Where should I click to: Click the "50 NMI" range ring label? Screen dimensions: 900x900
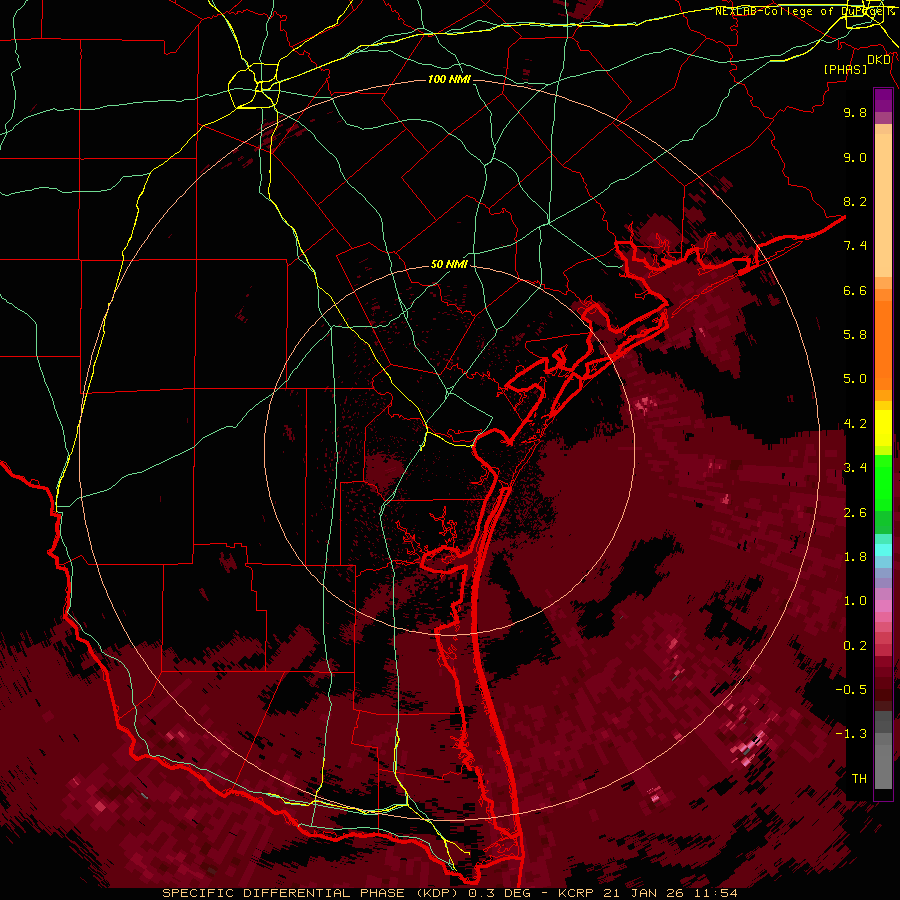(449, 264)
